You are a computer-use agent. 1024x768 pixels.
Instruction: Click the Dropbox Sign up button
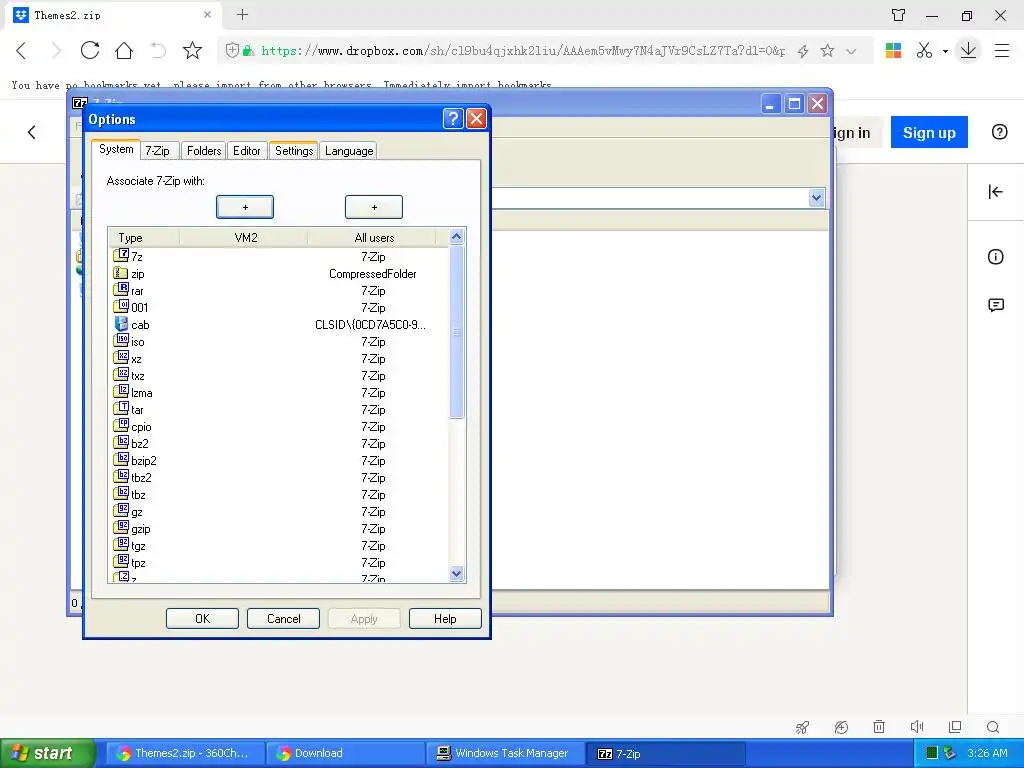click(929, 133)
